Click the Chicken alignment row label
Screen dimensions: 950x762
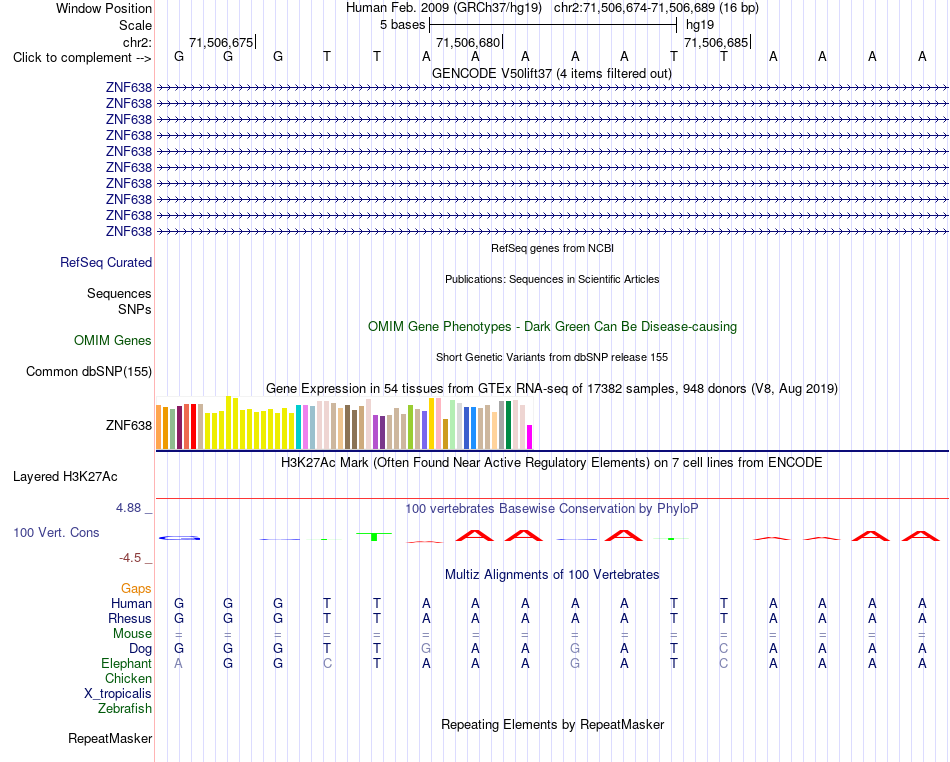click(x=128, y=678)
